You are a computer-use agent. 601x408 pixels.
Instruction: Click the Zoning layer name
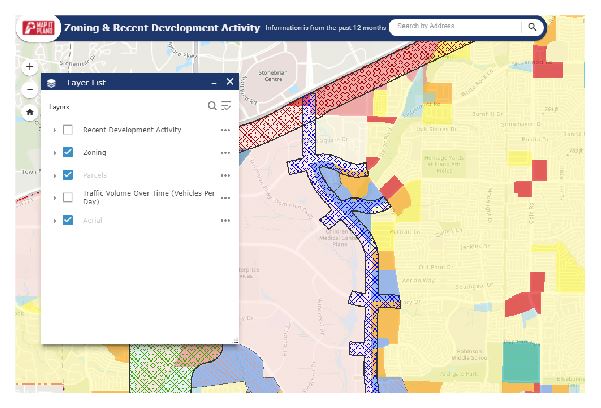tap(95, 153)
